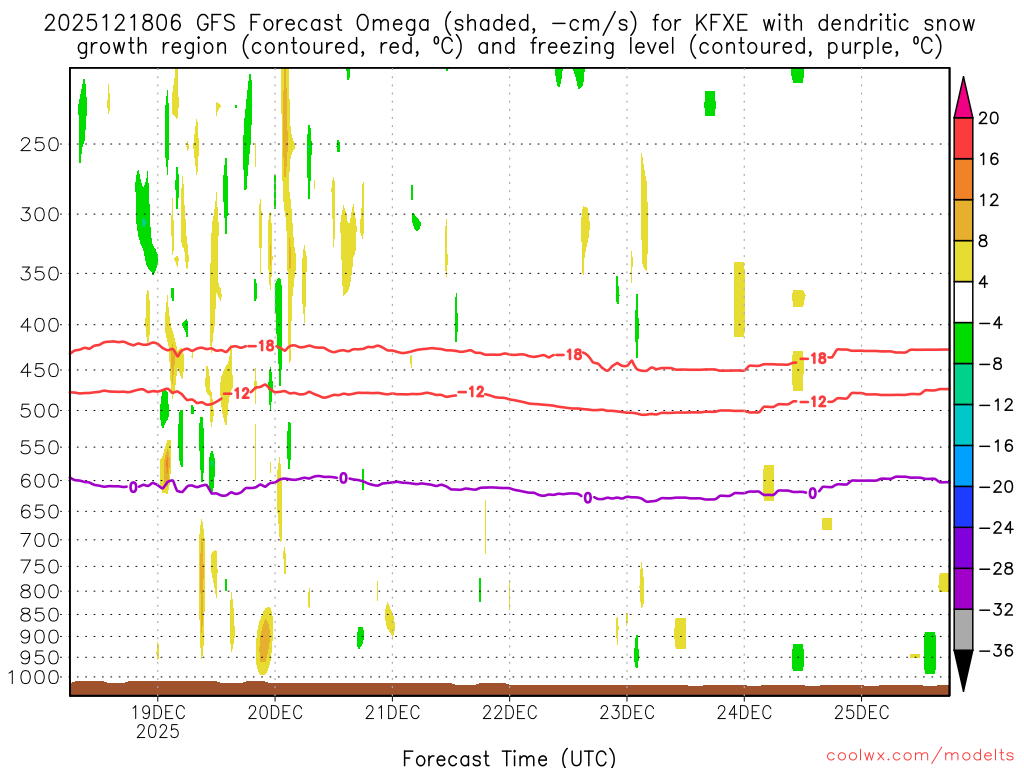Click the 850 pressure level label

[40, 615]
